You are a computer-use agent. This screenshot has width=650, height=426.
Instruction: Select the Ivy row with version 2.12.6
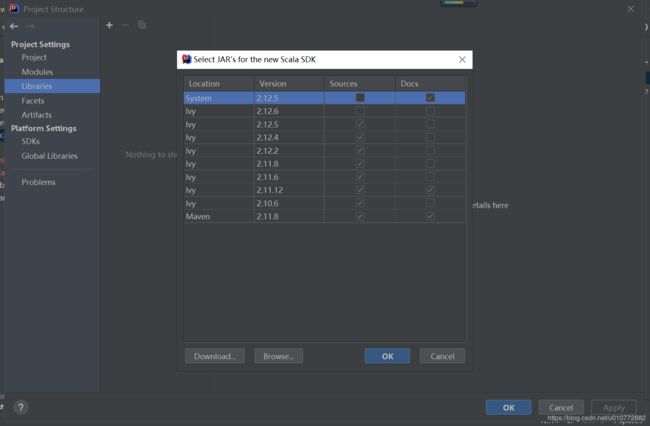tap(324, 111)
